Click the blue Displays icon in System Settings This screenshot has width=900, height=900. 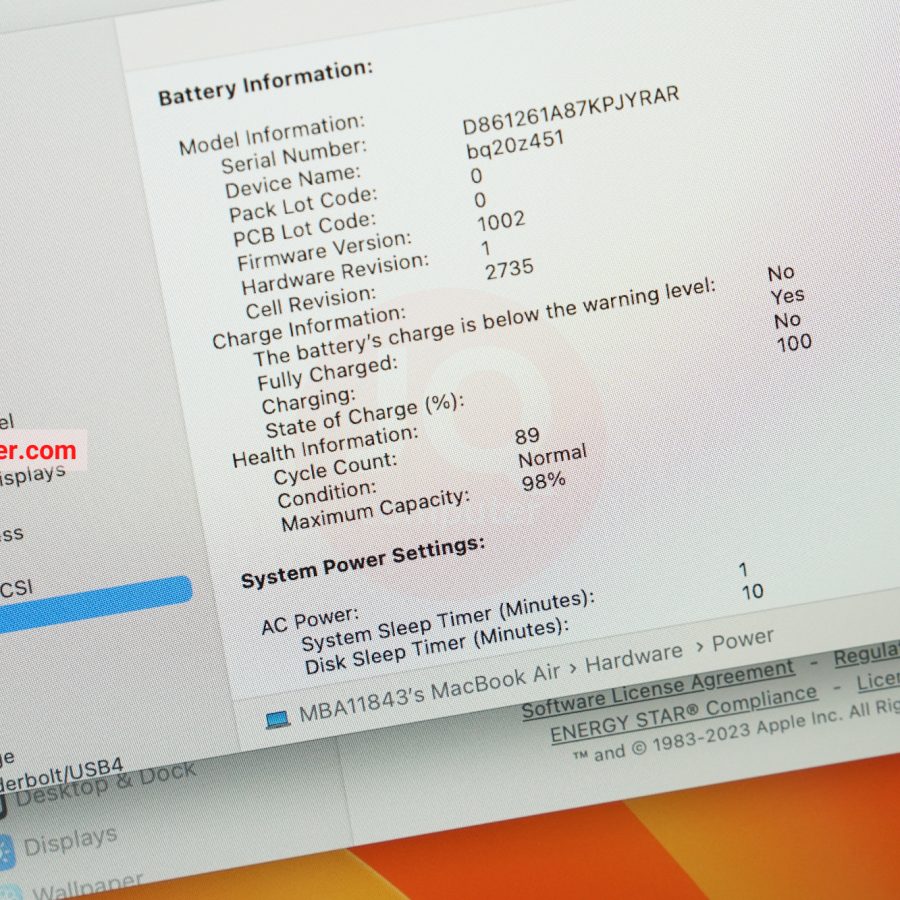(6, 852)
